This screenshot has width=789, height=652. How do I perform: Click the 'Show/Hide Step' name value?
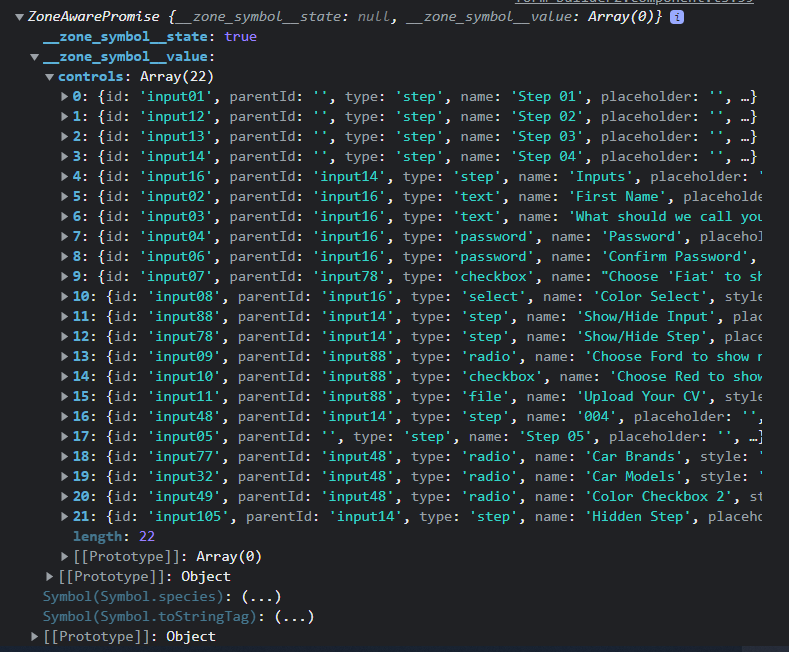[642, 337]
